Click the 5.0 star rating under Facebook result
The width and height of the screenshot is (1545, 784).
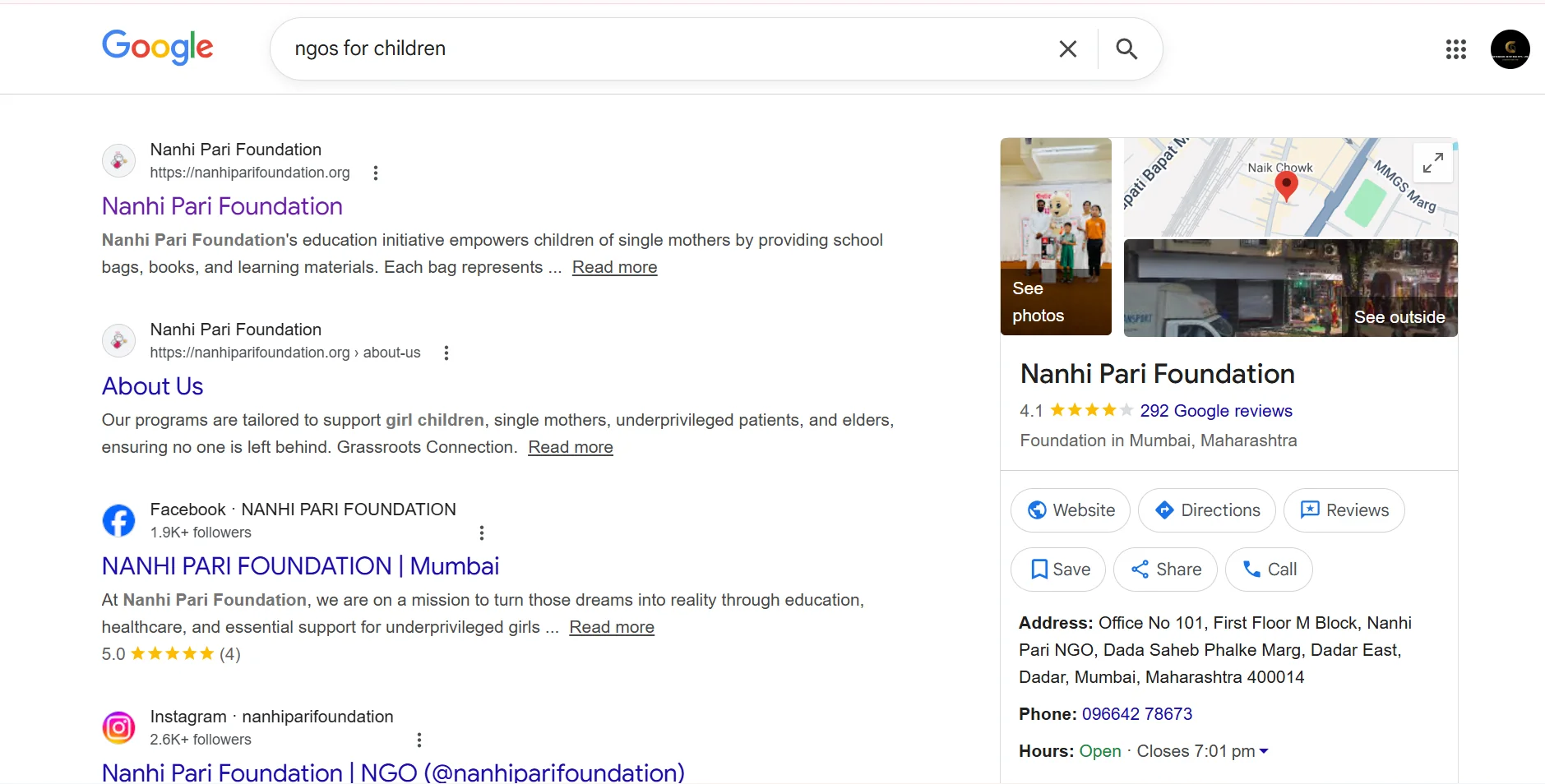point(171,654)
